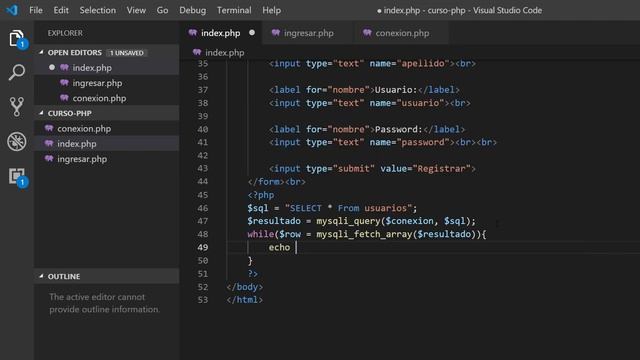Screen dimensions: 640x360
Task: Click line number 46 in gutter
Action: click(x=203, y=208)
